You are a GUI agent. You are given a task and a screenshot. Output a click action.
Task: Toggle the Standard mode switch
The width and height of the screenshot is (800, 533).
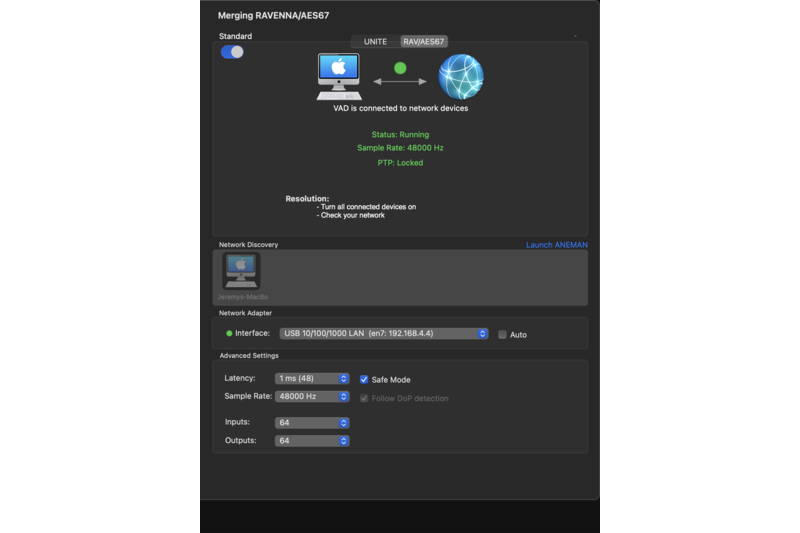(232, 52)
